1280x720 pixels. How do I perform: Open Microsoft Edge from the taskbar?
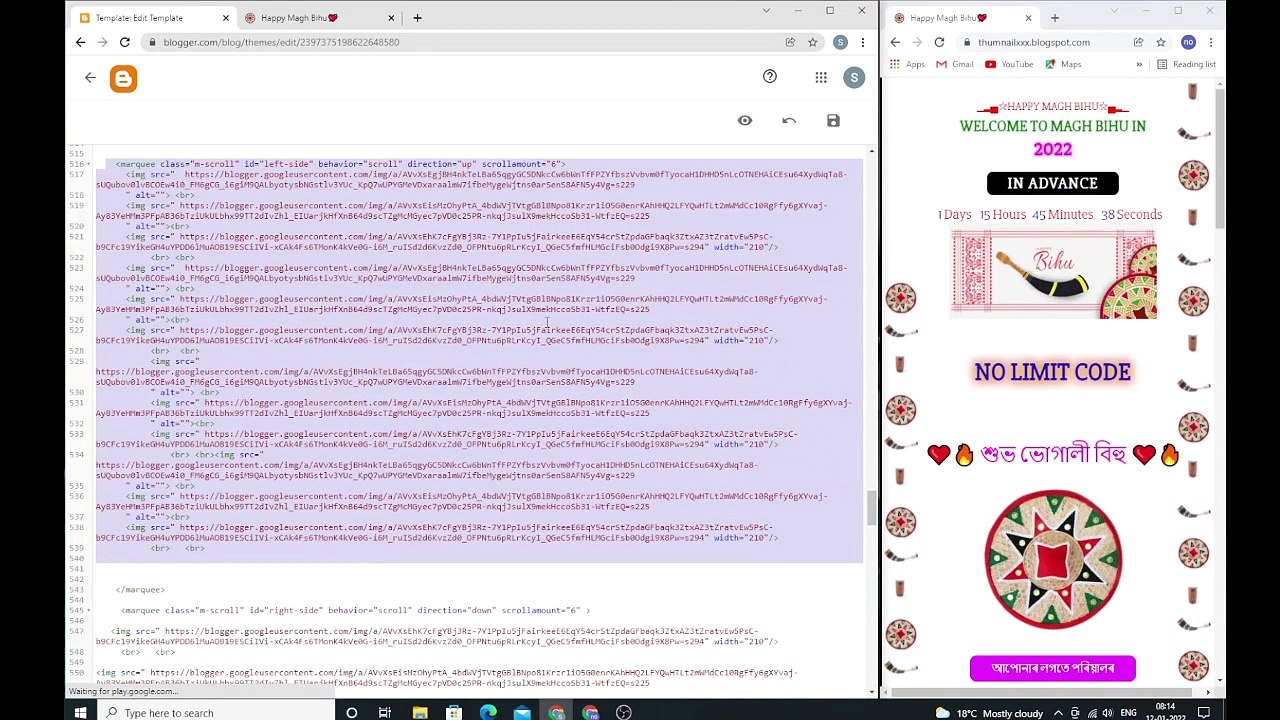[488, 712]
